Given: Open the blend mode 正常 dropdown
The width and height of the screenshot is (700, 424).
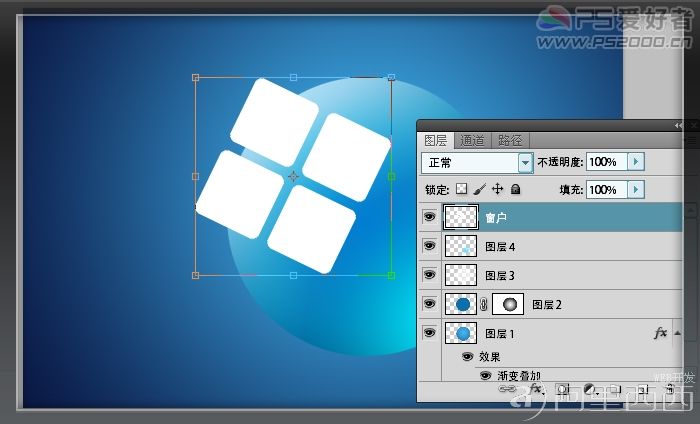Looking at the screenshot, I should (x=477, y=162).
